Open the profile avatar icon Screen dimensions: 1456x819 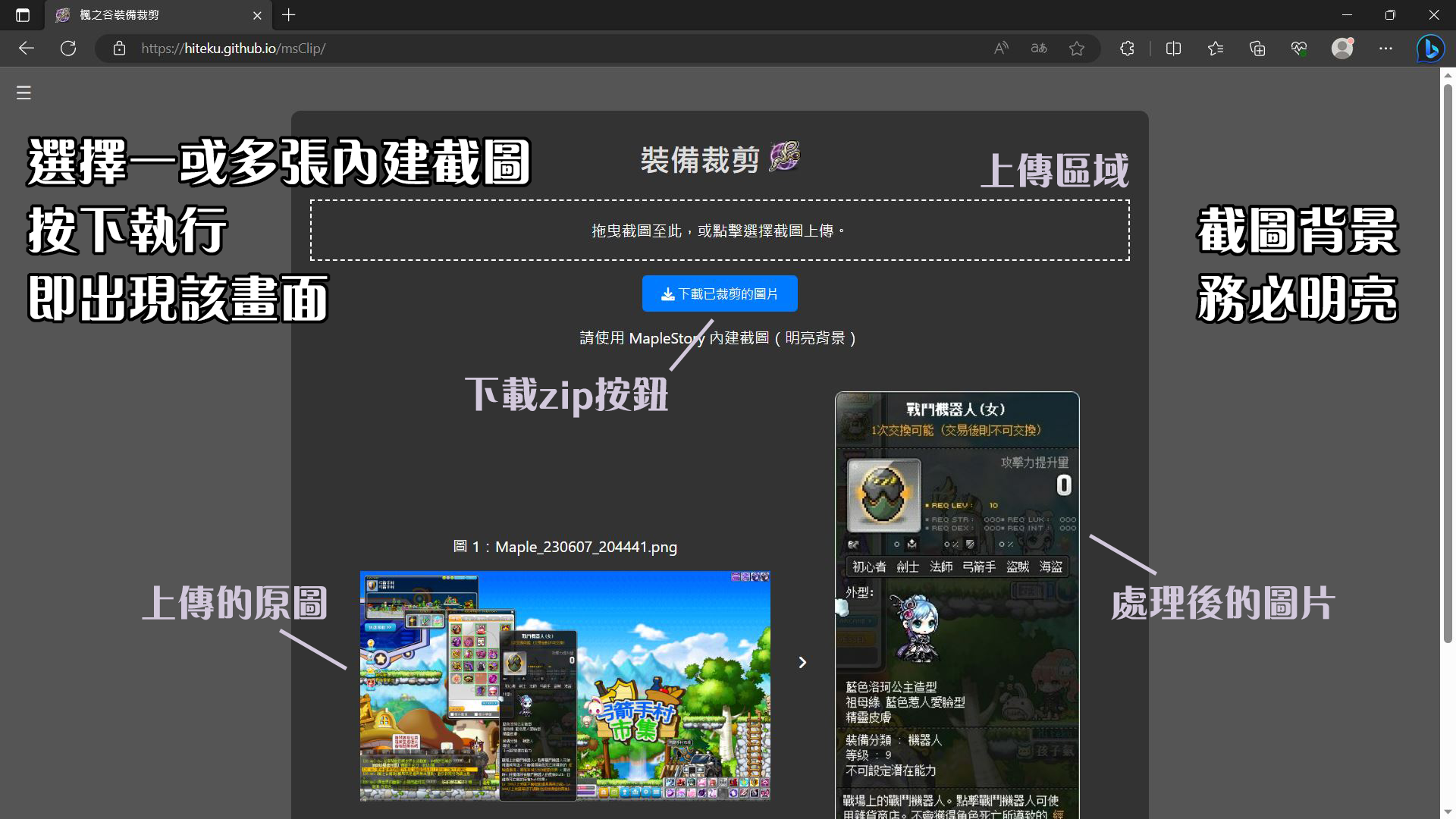pyautogui.click(x=1343, y=49)
